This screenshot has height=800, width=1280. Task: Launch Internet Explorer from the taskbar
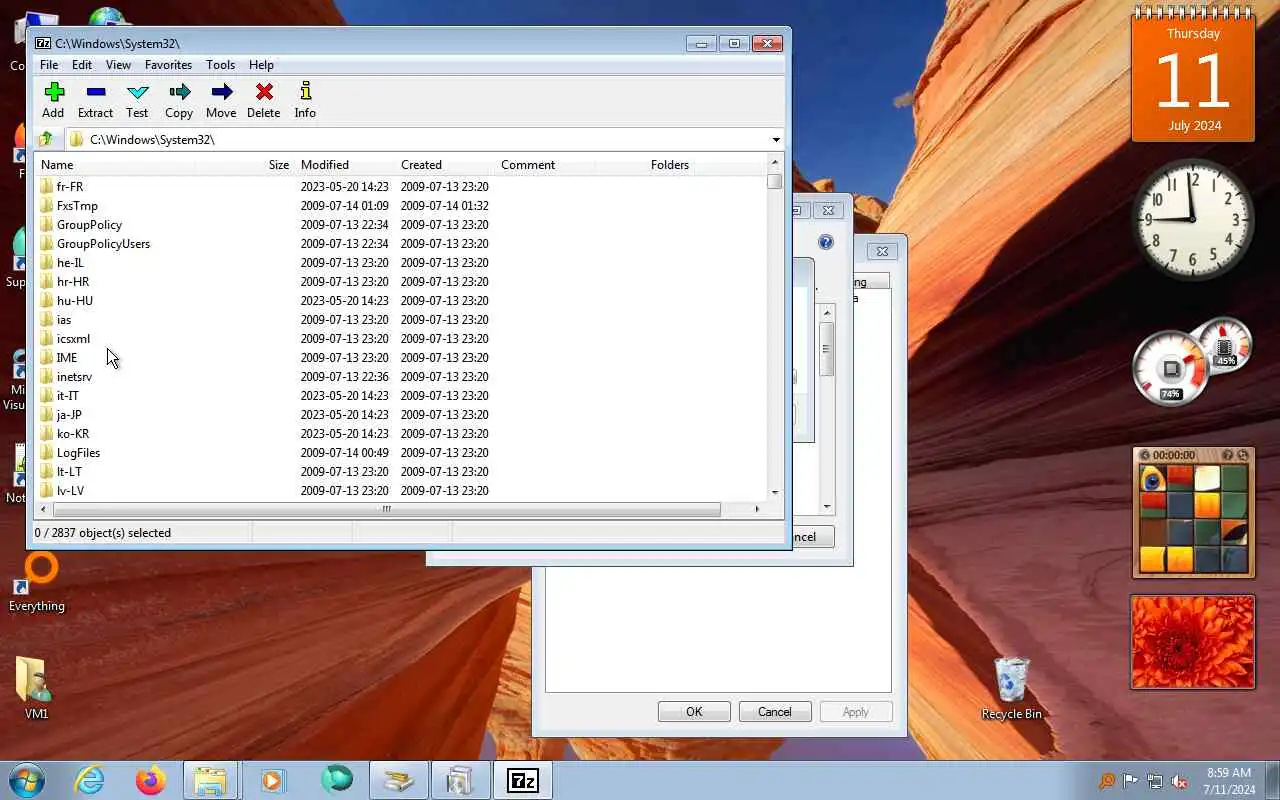(x=90, y=779)
